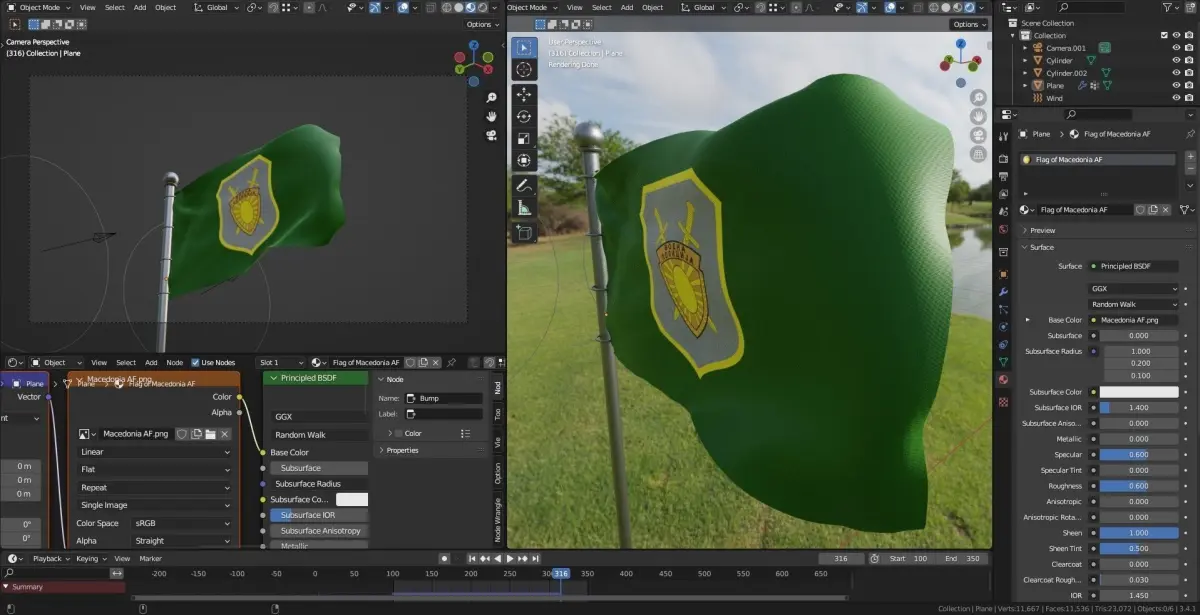The height and width of the screenshot is (615, 1200).
Task: Toggle camera view icon in left camera viewport
Action: coord(491,134)
